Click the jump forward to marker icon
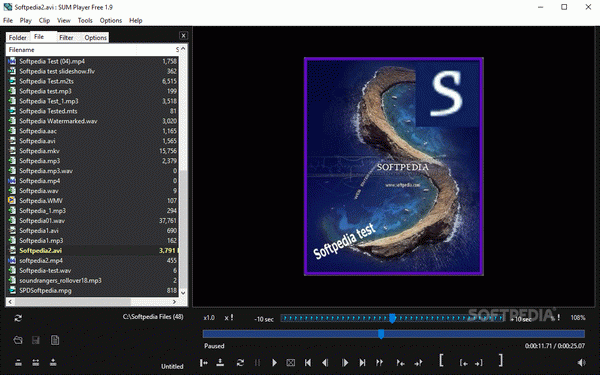 (x=419, y=362)
